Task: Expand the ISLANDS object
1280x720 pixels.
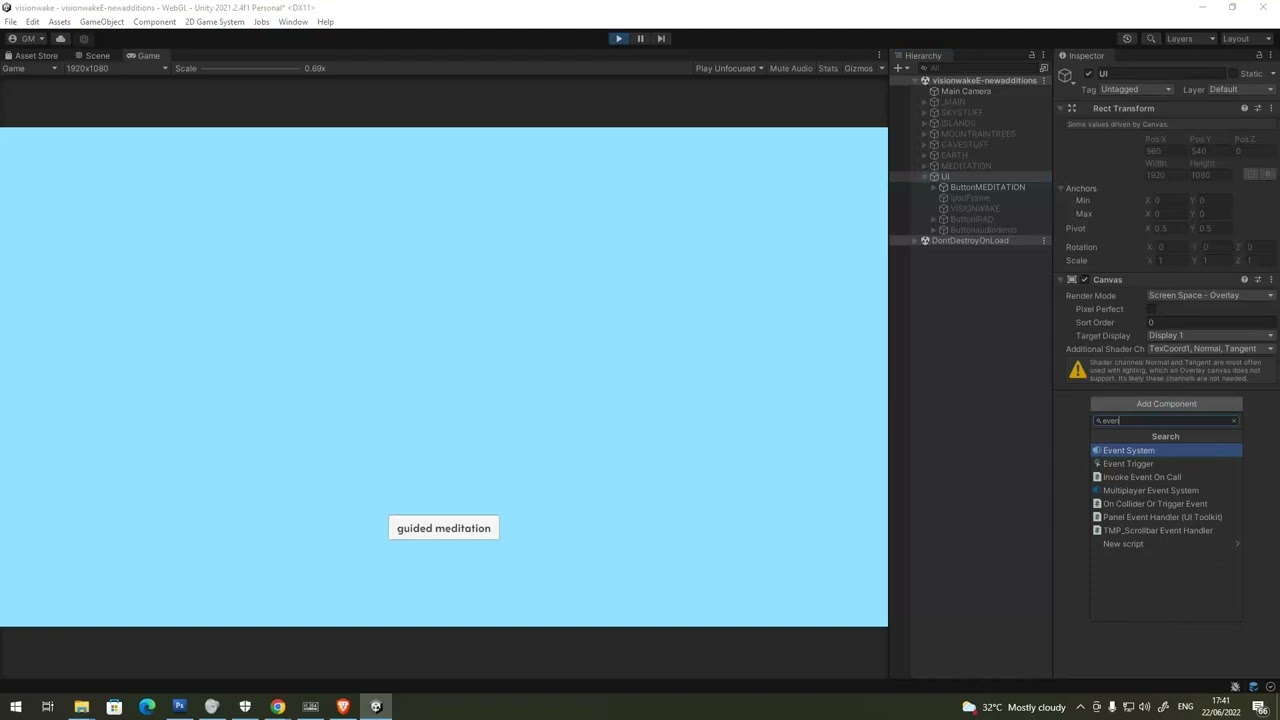Action: point(925,124)
